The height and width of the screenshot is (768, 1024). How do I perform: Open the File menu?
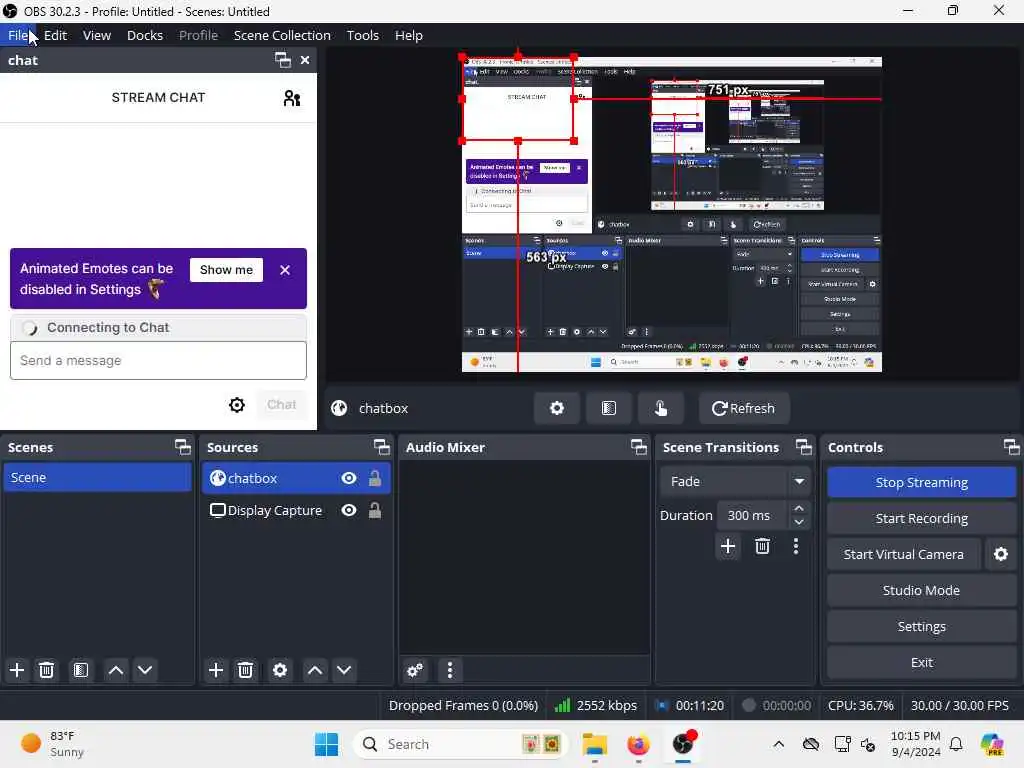(18, 35)
